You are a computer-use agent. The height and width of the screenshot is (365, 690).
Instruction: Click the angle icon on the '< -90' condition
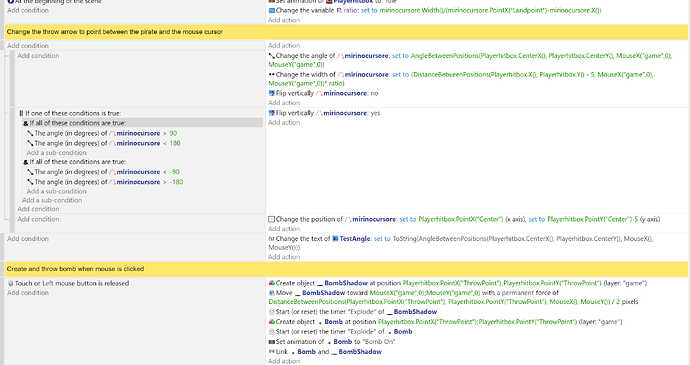30,172
